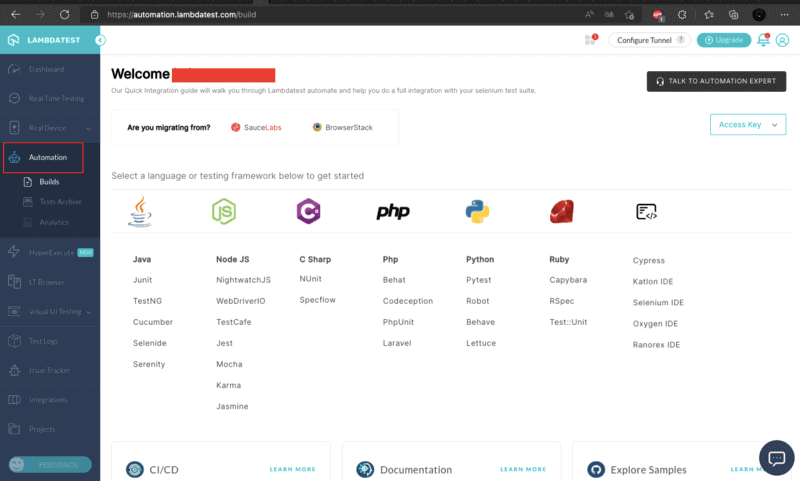Open the Codeception framework link

pos(408,301)
